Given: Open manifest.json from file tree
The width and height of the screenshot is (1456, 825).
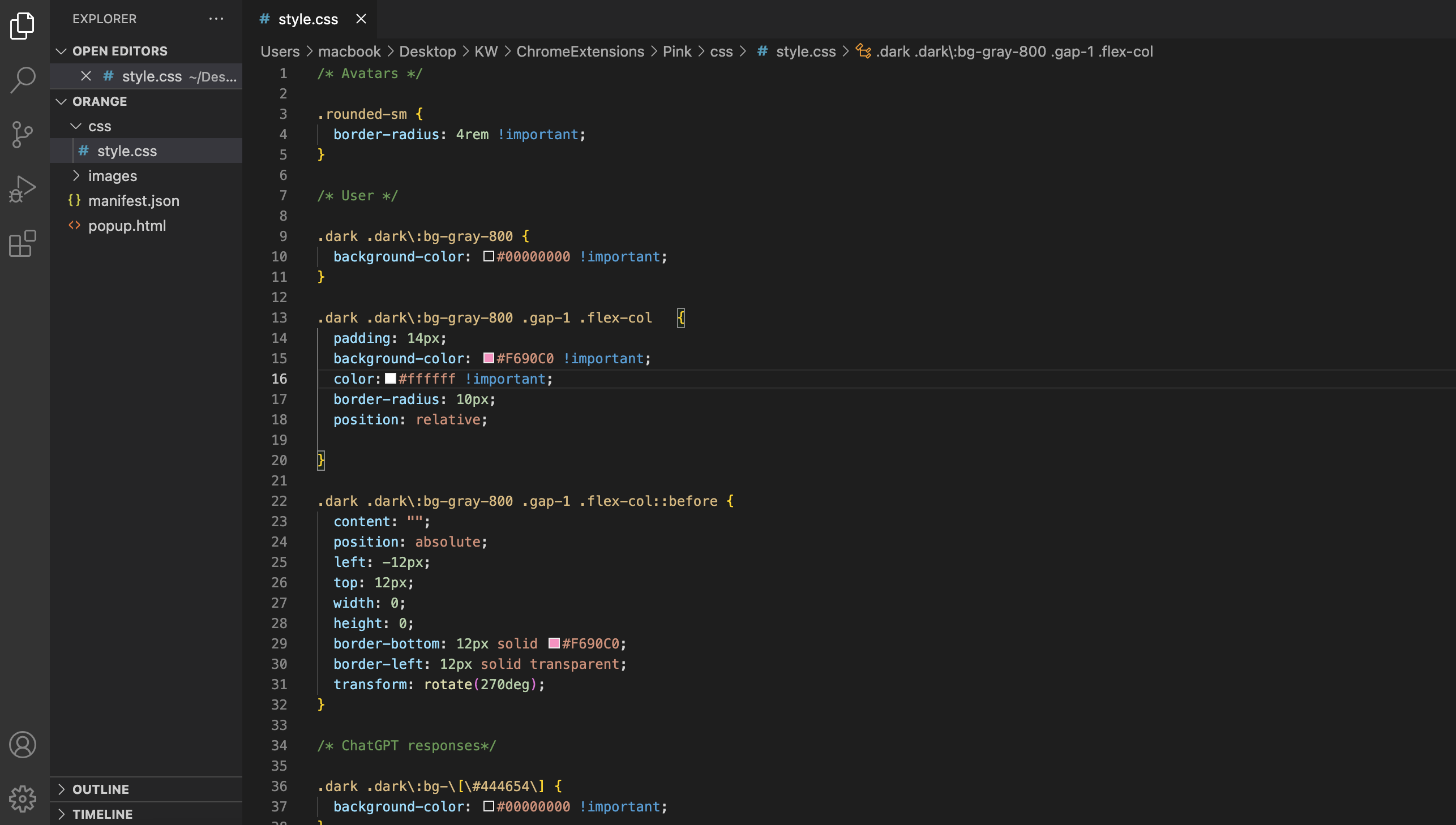Looking at the screenshot, I should click(134, 200).
